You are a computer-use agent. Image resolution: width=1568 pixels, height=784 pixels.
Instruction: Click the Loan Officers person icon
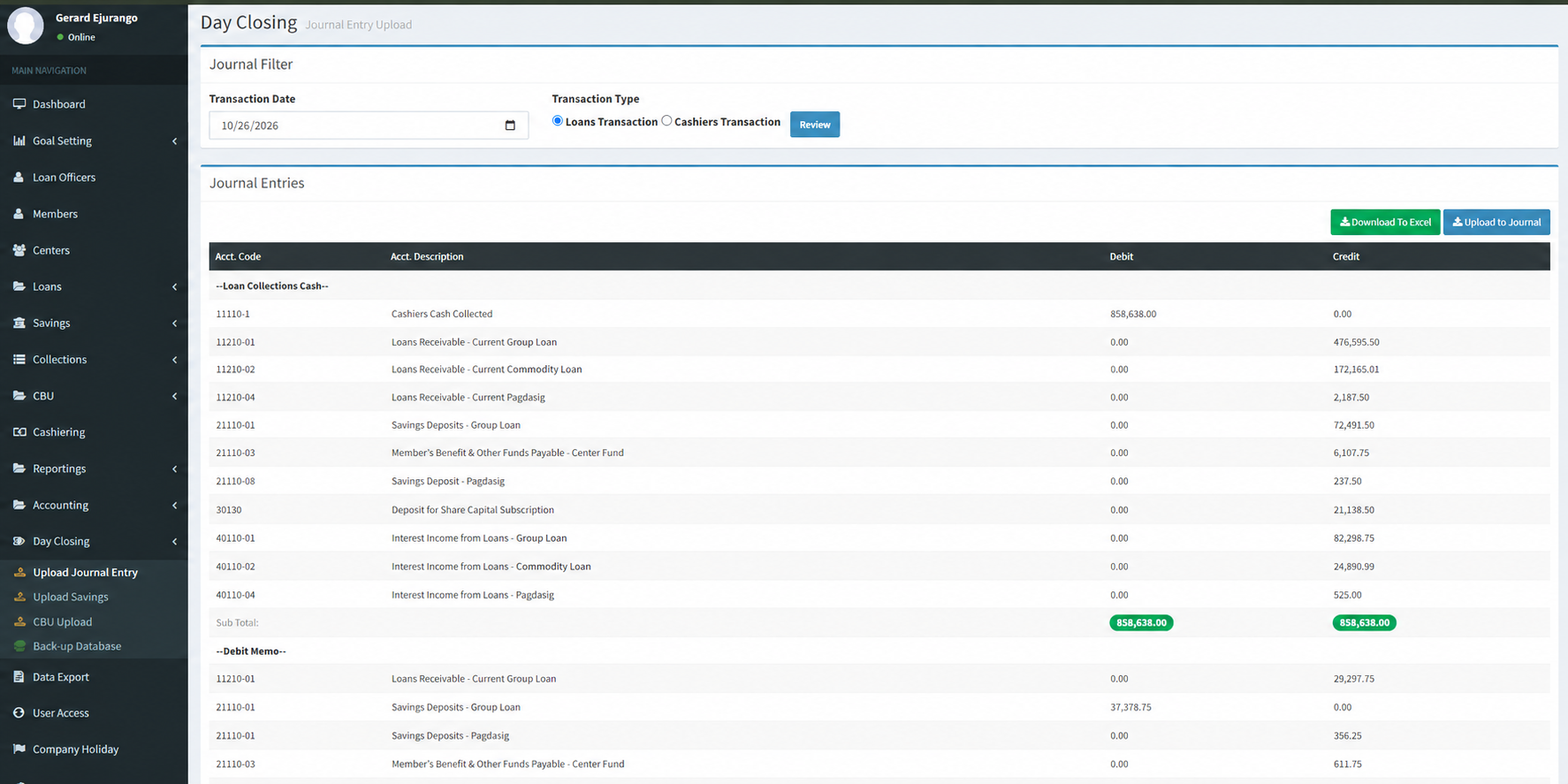(x=19, y=177)
